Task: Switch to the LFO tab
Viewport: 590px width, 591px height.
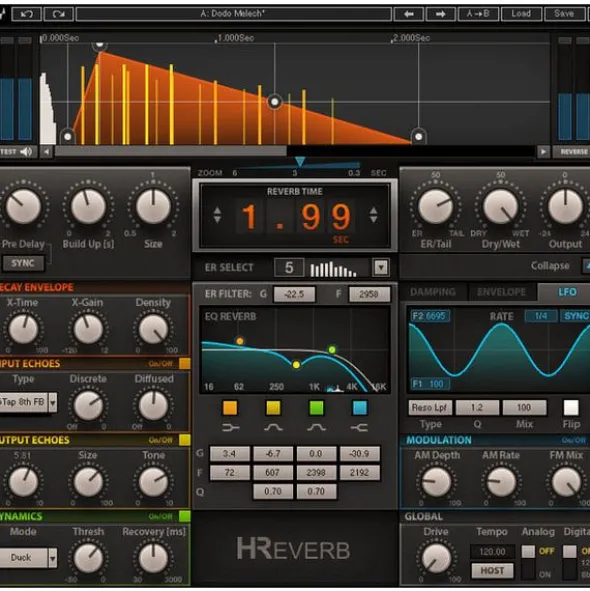Action: (x=567, y=292)
